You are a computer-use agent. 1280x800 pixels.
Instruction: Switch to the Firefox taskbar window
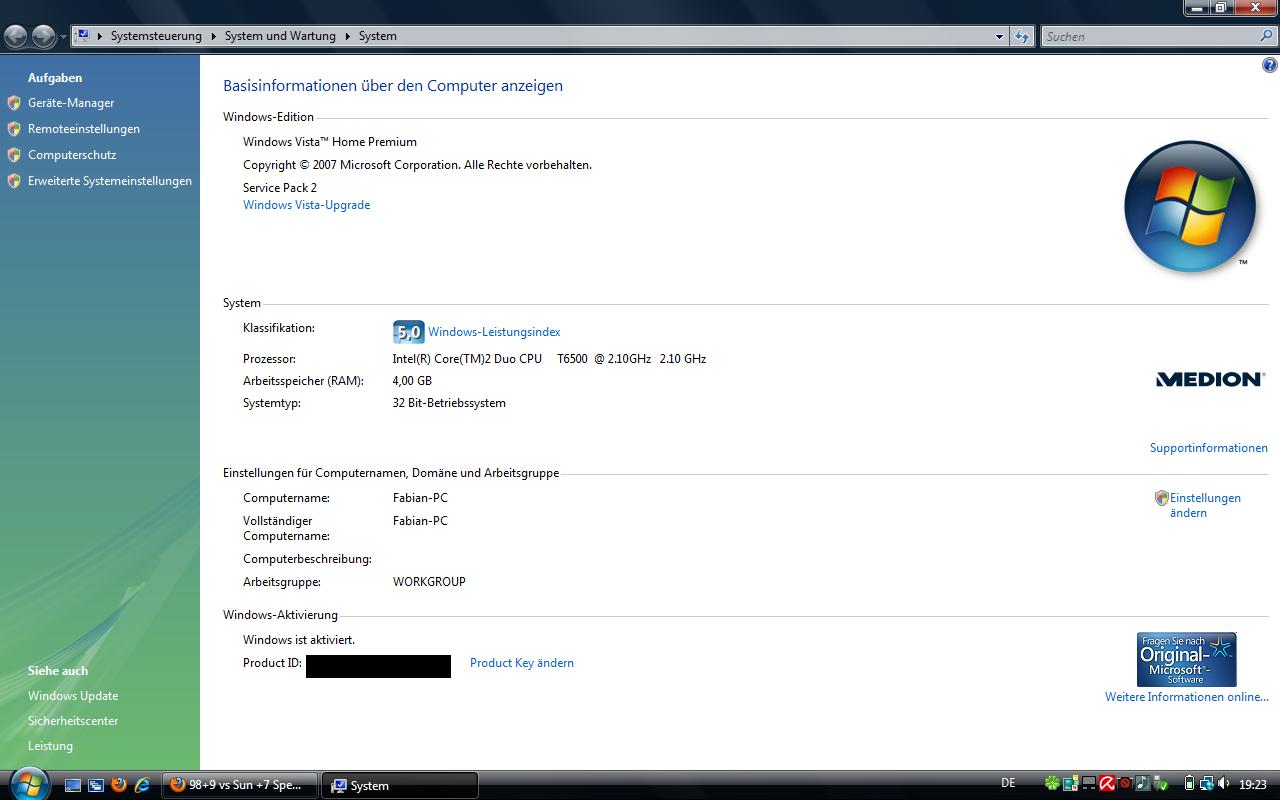point(240,785)
